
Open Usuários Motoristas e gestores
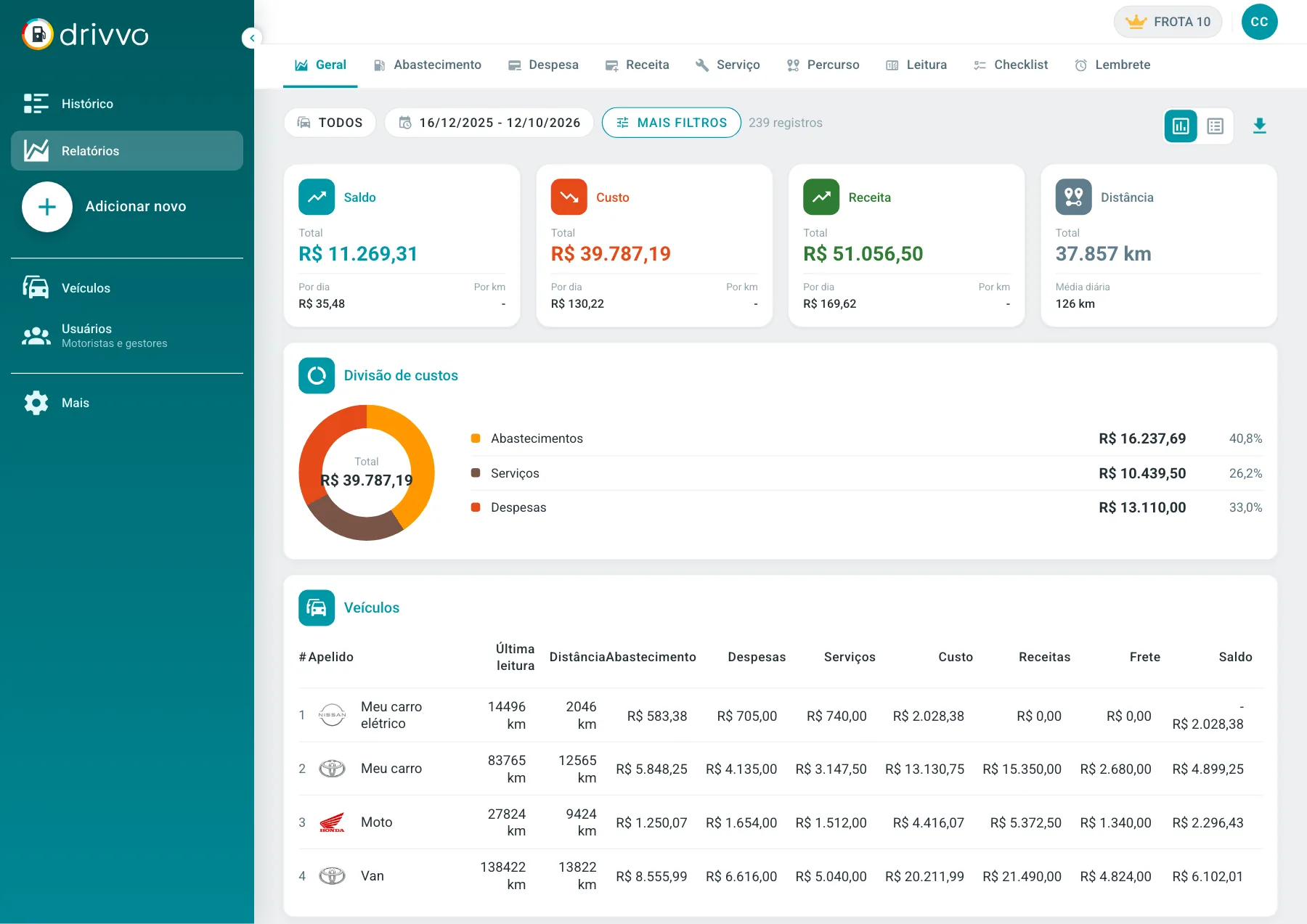127,335
